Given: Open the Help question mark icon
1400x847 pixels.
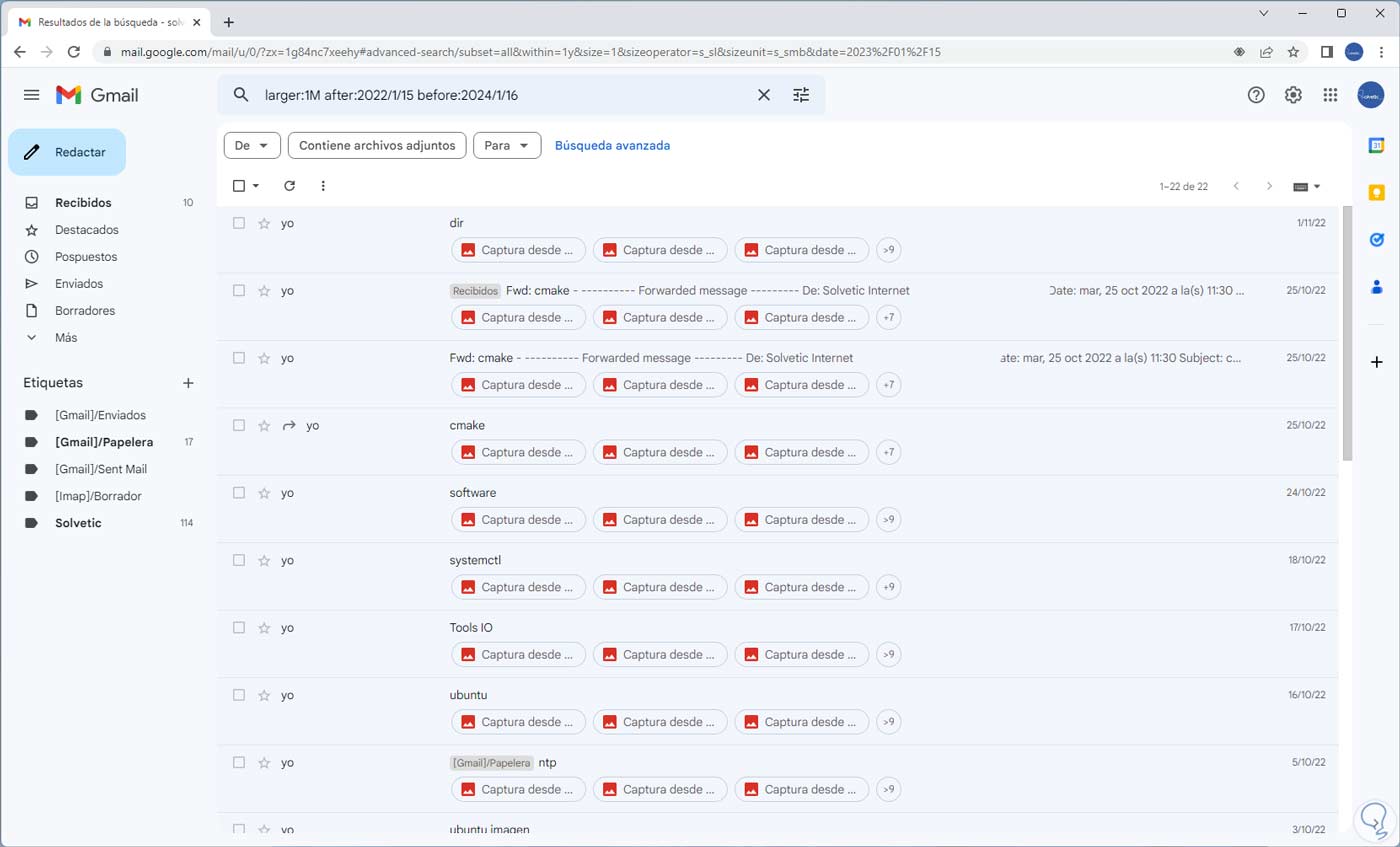Looking at the screenshot, I should [1256, 95].
